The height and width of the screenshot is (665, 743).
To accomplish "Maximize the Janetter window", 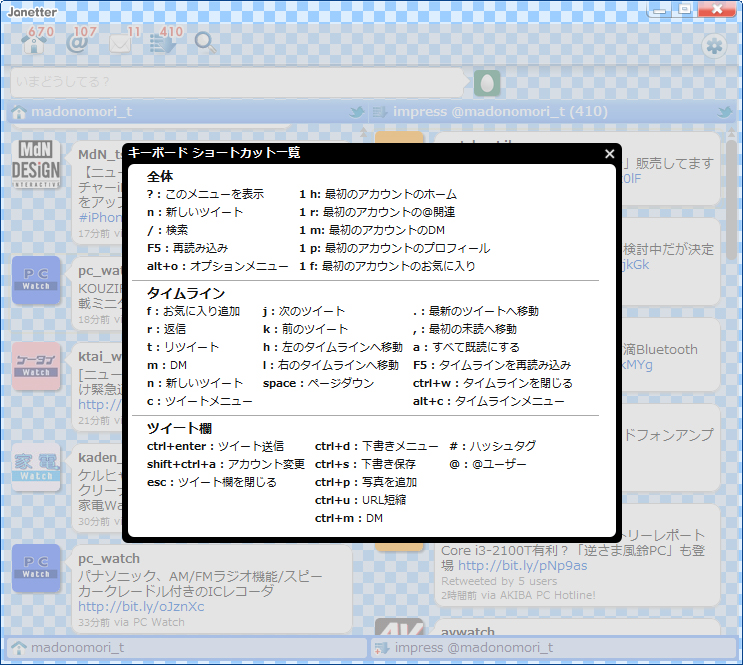I will [684, 10].
